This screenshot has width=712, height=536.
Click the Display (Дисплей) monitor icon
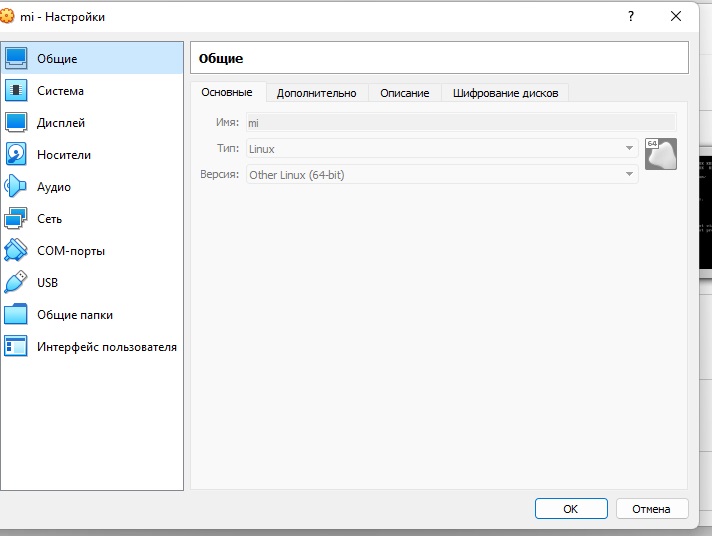17,122
